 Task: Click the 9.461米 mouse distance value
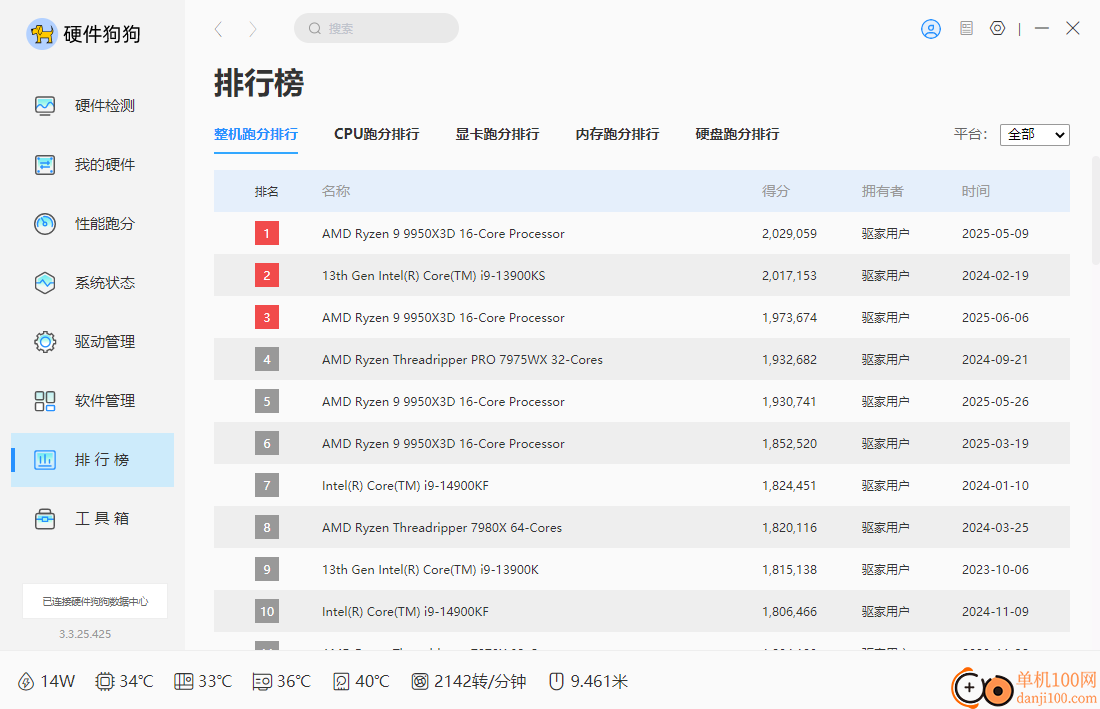click(599, 682)
